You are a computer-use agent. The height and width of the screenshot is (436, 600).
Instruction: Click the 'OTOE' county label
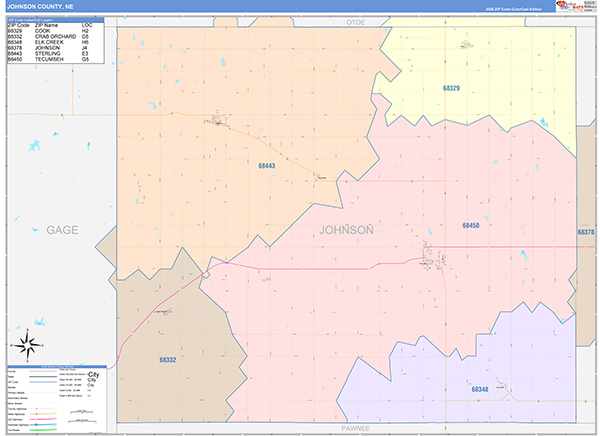pos(355,23)
